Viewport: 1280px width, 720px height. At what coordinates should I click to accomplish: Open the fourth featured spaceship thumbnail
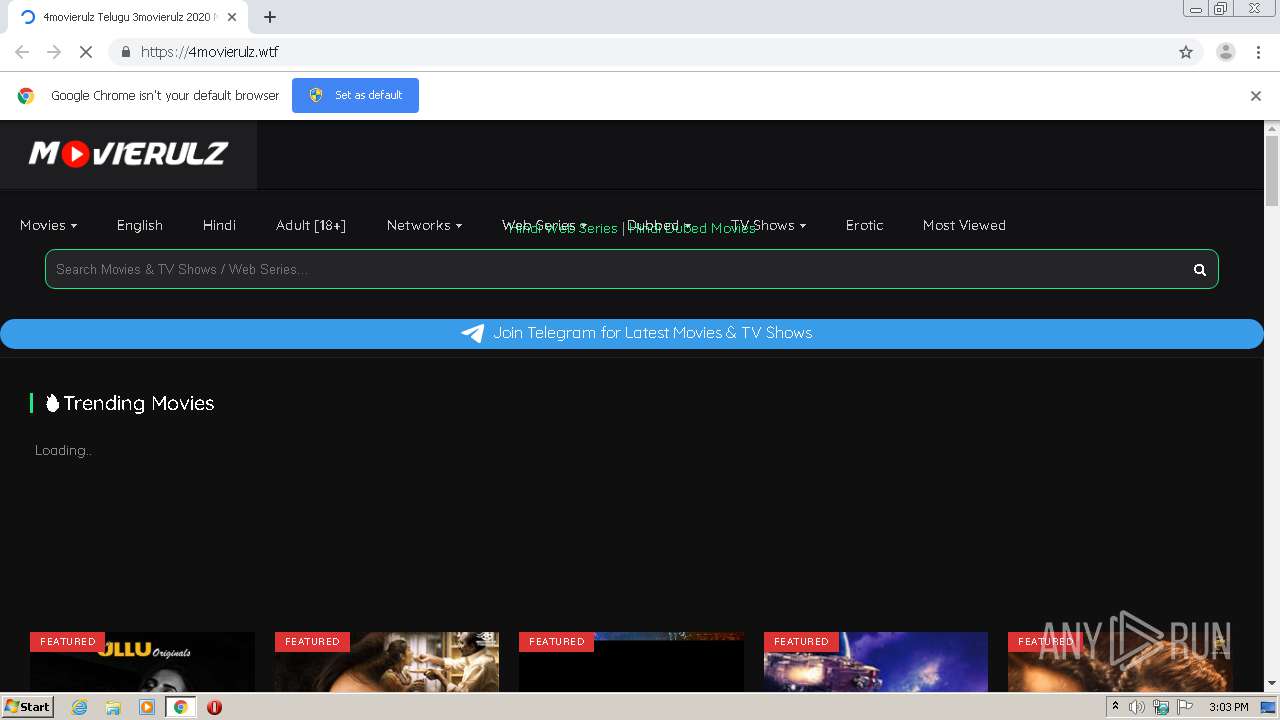pos(876,661)
